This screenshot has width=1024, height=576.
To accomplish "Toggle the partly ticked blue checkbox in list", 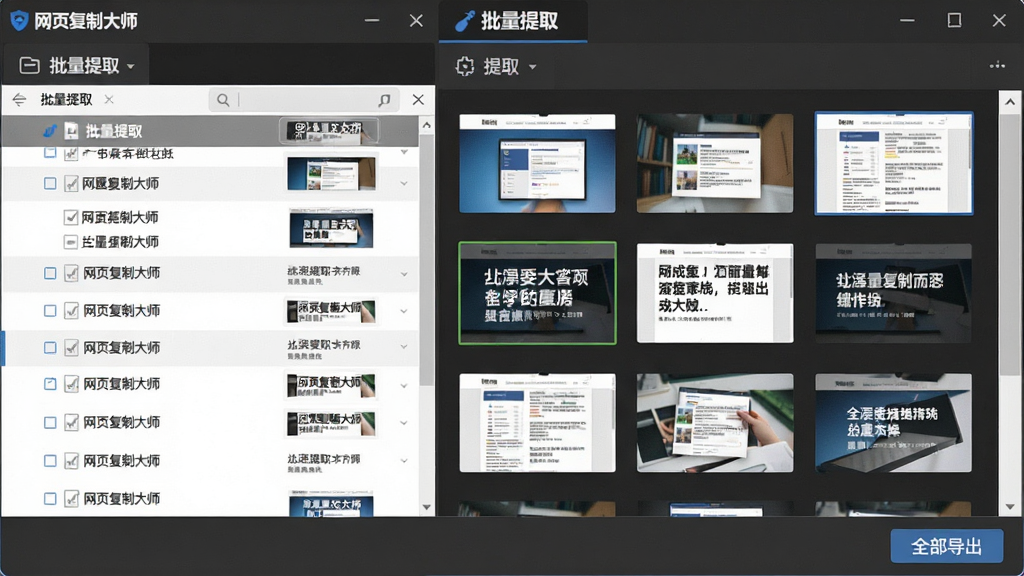I will click(50, 384).
